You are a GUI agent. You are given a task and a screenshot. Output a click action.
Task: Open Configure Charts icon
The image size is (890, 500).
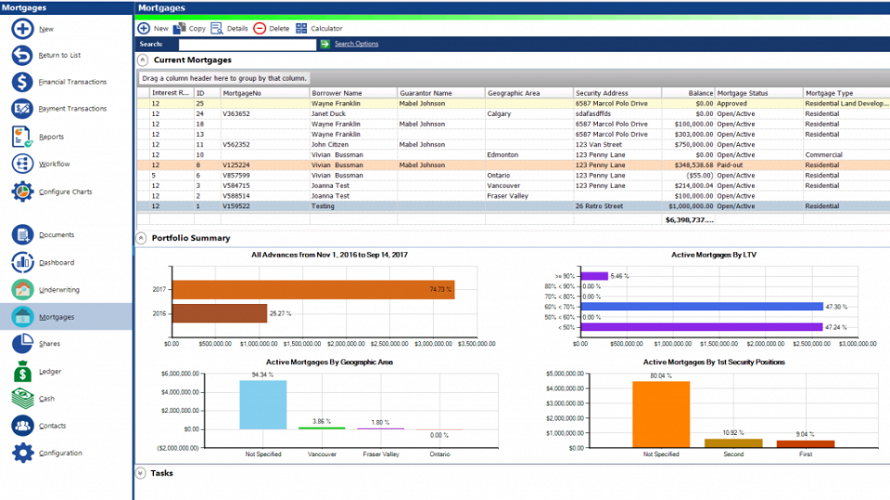tap(23, 192)
